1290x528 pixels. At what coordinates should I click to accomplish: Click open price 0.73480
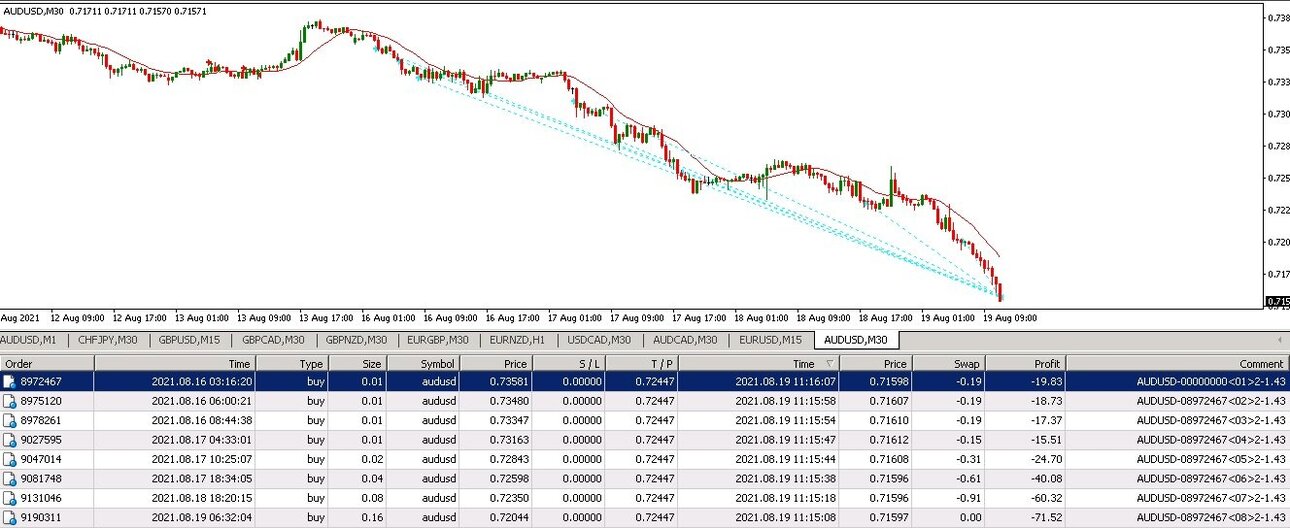coord(508,401)
